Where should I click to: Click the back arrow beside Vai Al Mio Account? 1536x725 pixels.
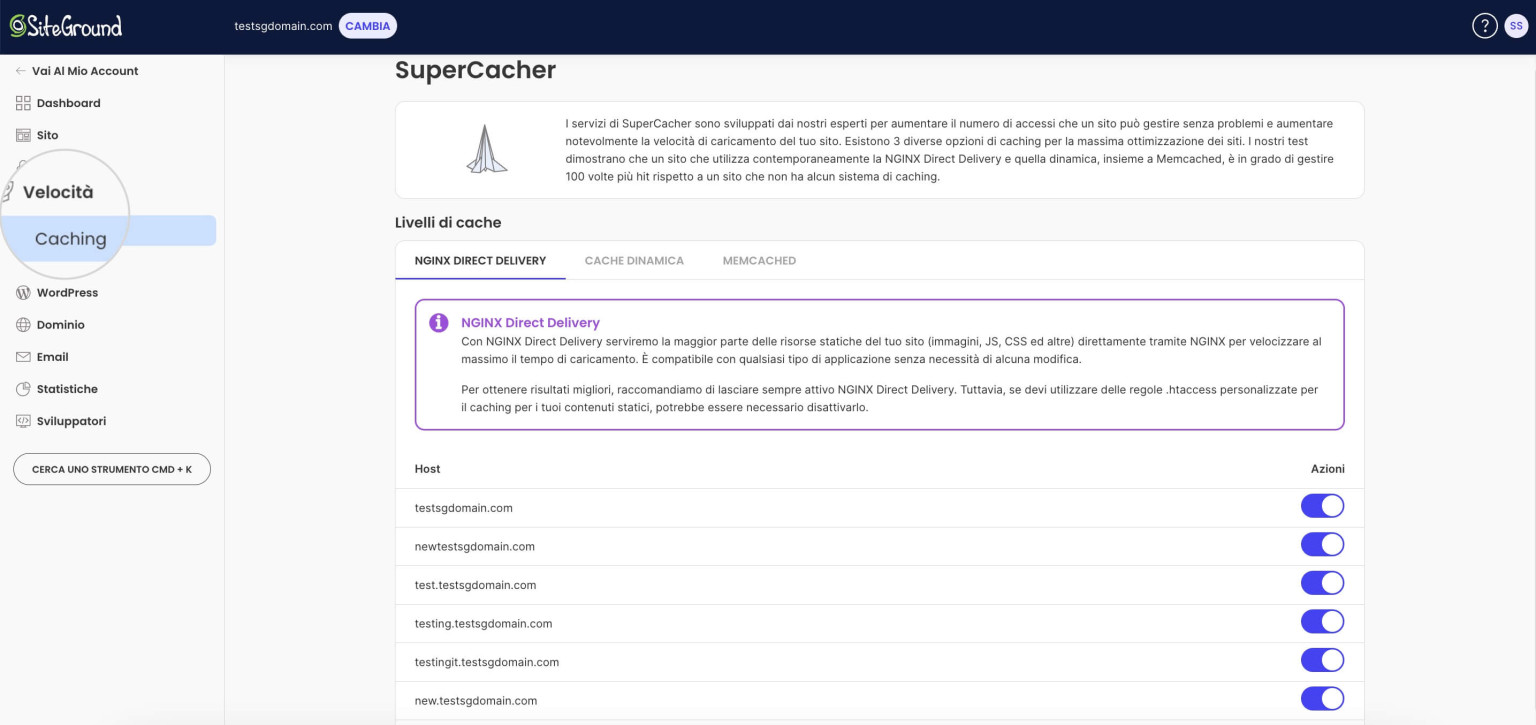tap(21, 71)
